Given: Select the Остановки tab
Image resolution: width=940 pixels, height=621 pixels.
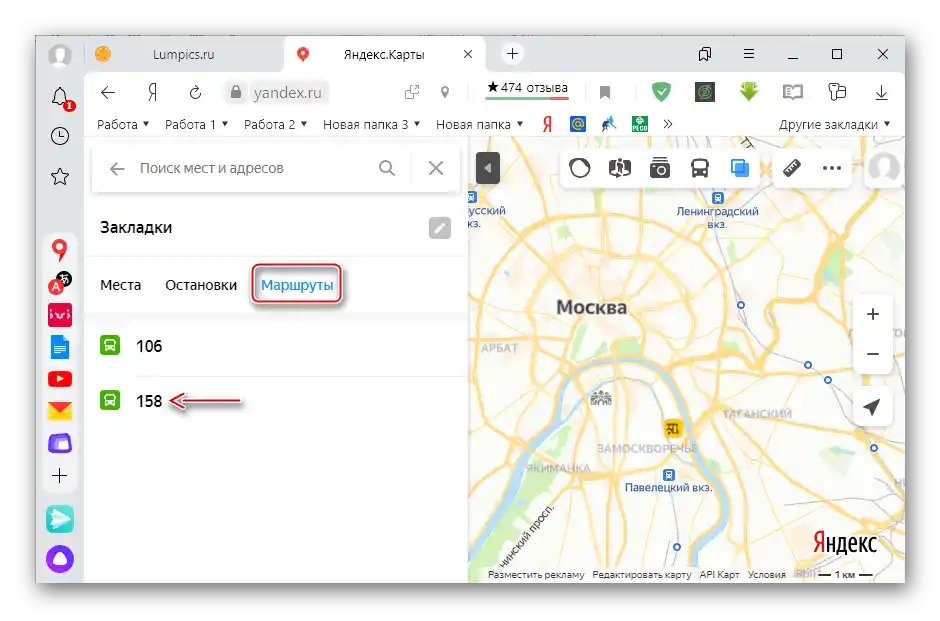Looking at the screenshot, I should (201, 285).
